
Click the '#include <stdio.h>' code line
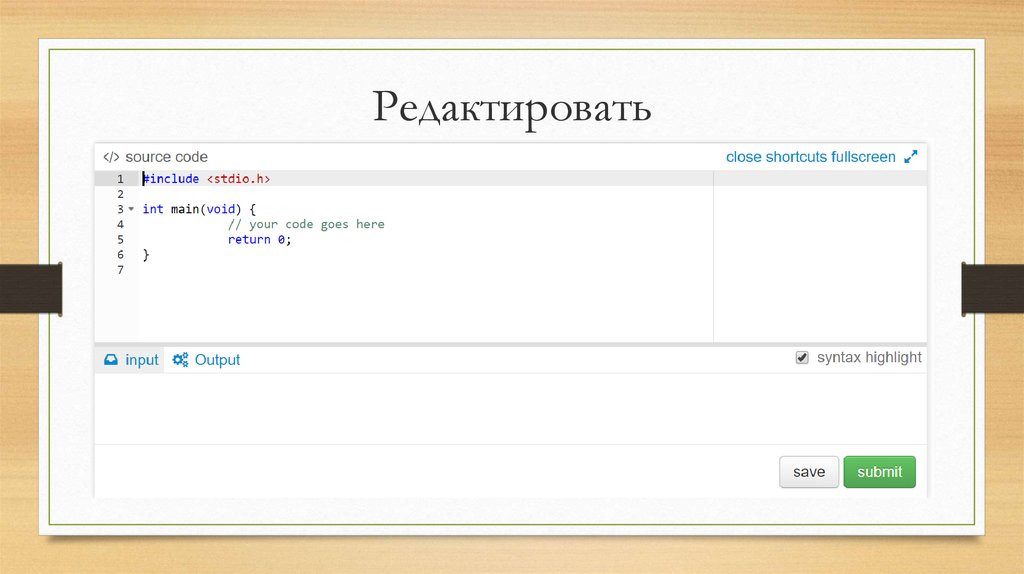[206, 178]
